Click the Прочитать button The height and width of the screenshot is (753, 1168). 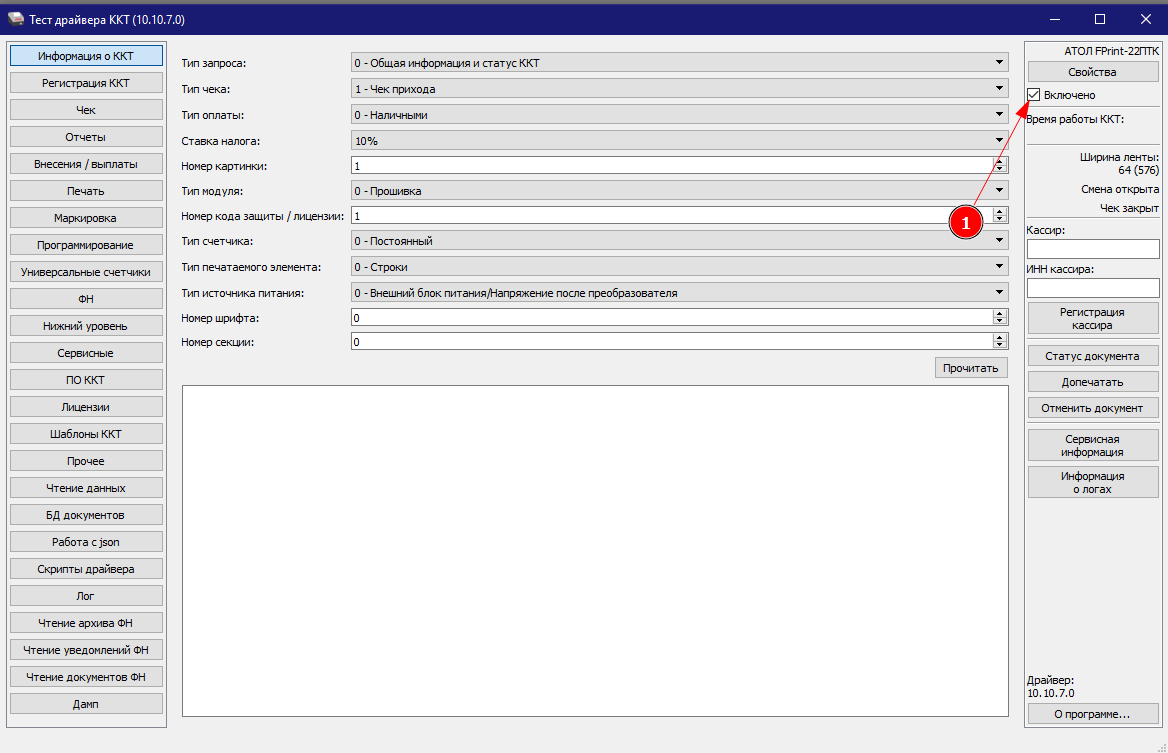[971, 368]
